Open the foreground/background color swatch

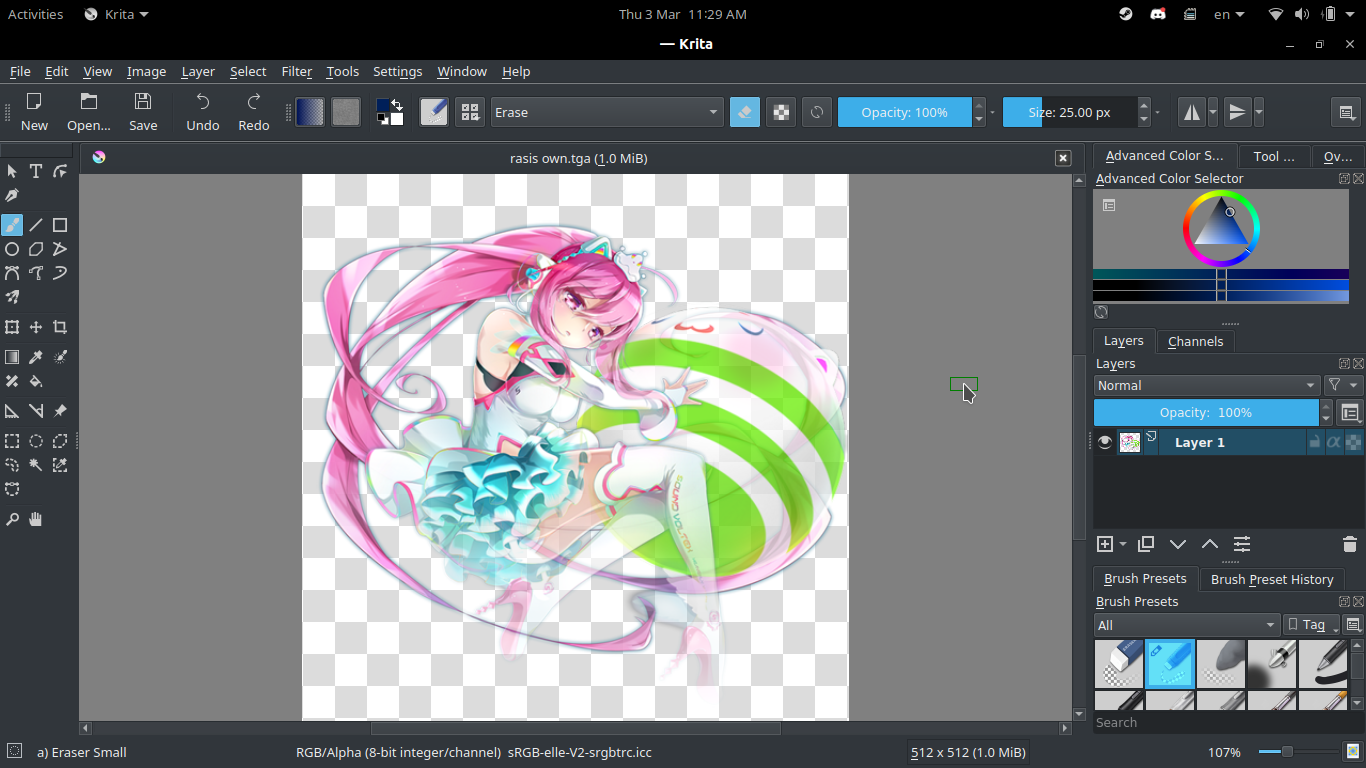(x=390, y=112)
